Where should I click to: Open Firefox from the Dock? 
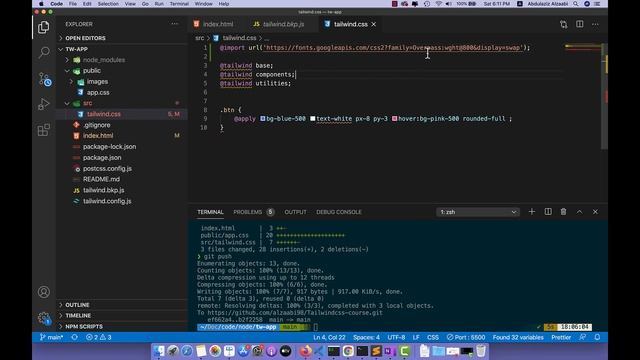coord(305,351)
